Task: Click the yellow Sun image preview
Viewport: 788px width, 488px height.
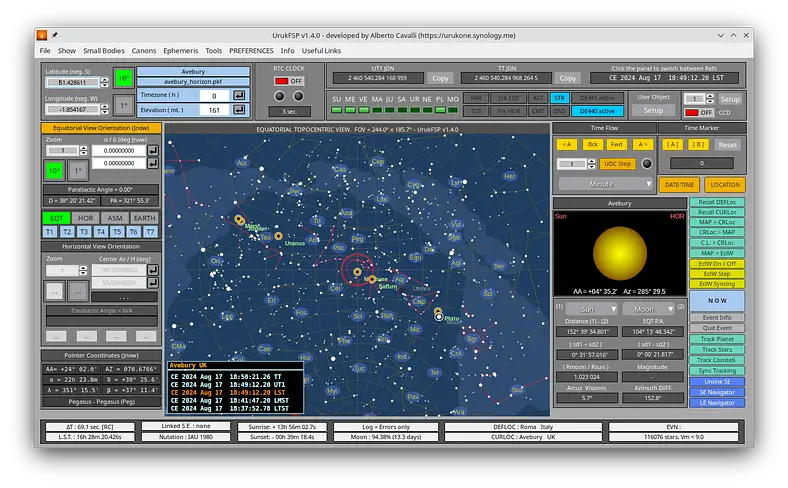Action: point(621,252)
